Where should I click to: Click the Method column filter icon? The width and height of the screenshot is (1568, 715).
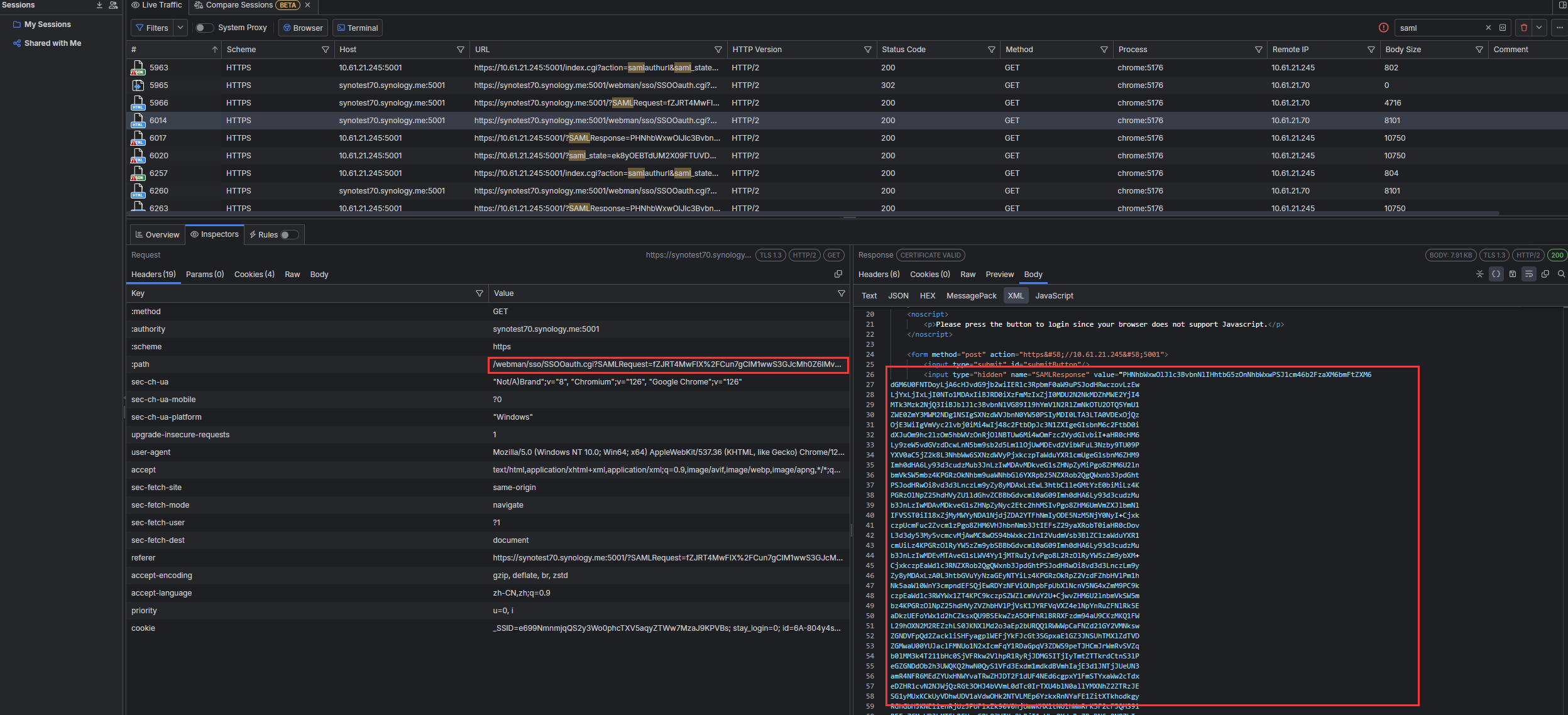point(1104,50)
